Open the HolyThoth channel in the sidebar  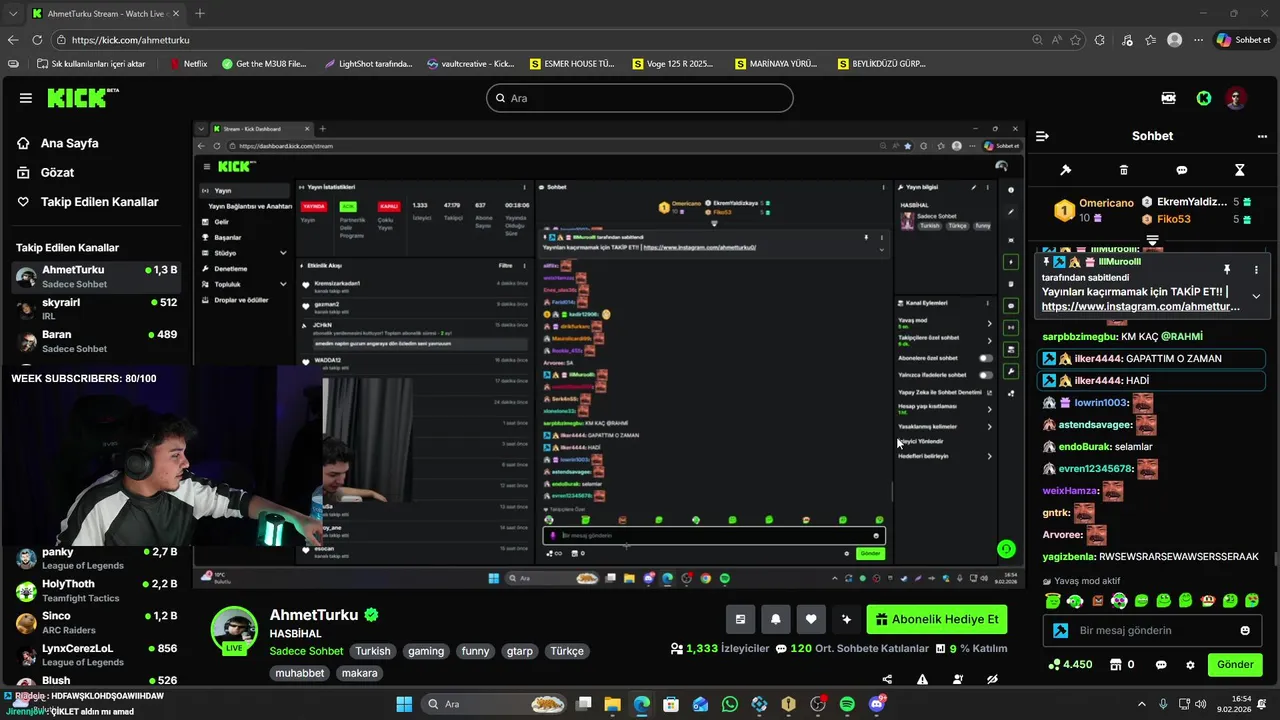[96, 591]
